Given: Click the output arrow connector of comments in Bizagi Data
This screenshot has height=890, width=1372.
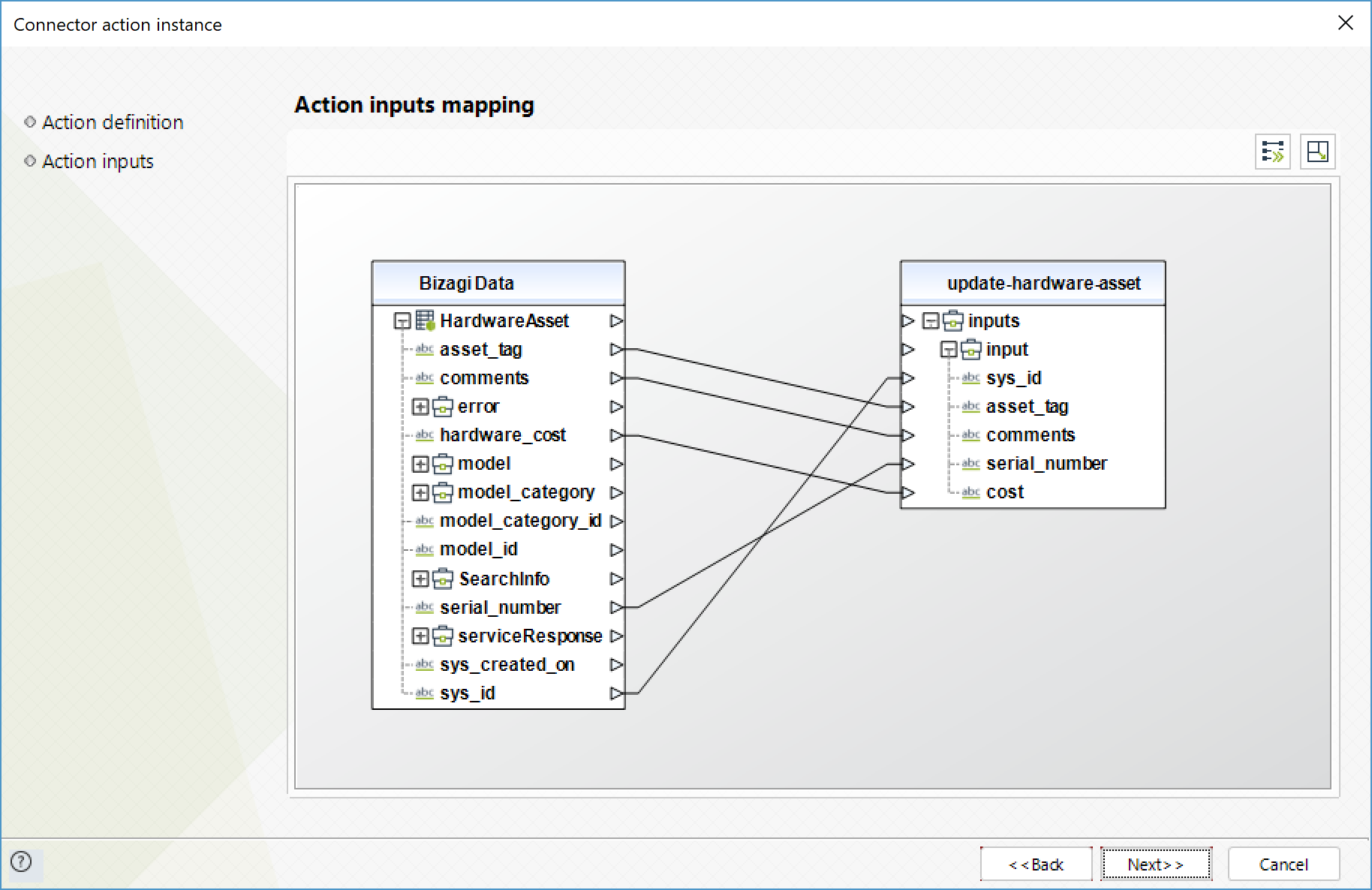Looking at the screenshot, I should pyautogui.click(x=616, y=377).
